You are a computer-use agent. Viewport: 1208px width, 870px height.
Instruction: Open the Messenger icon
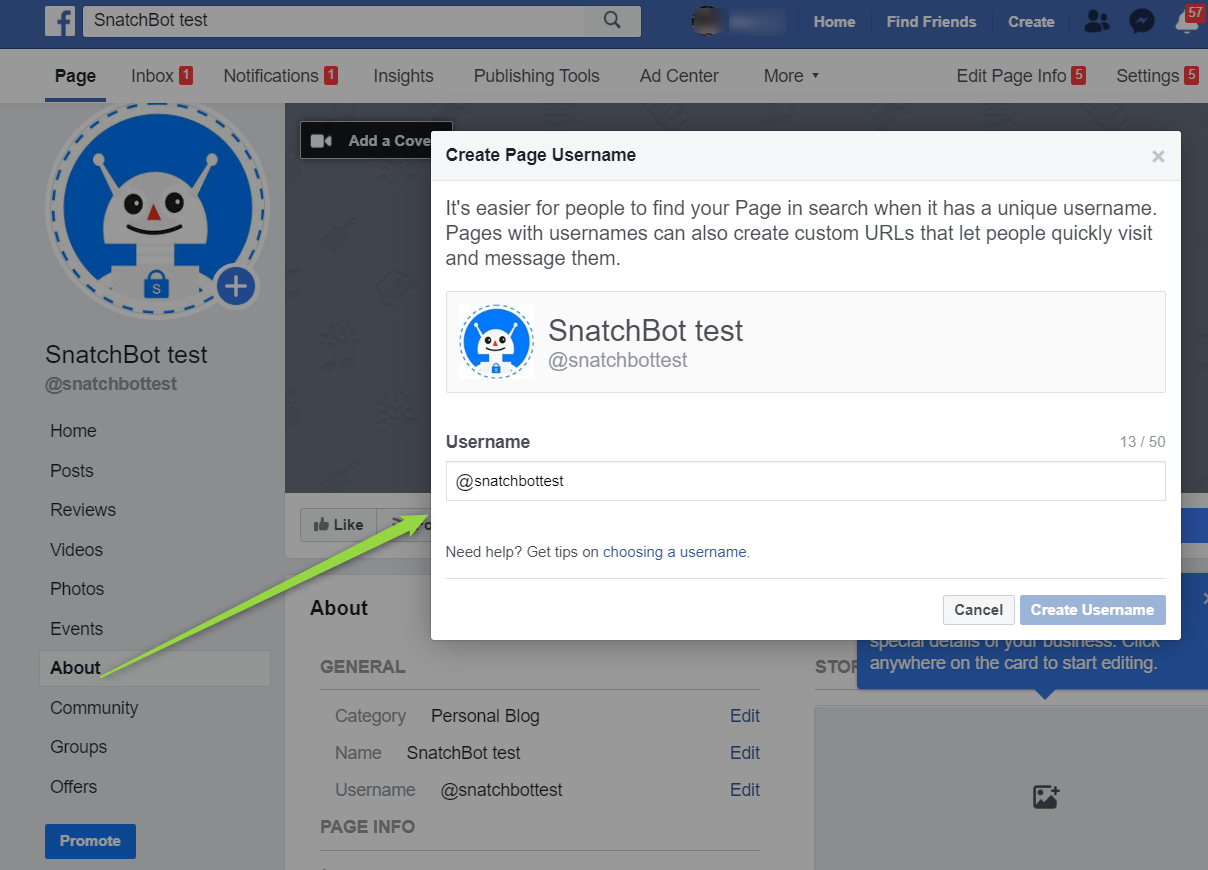(1142, 21)
